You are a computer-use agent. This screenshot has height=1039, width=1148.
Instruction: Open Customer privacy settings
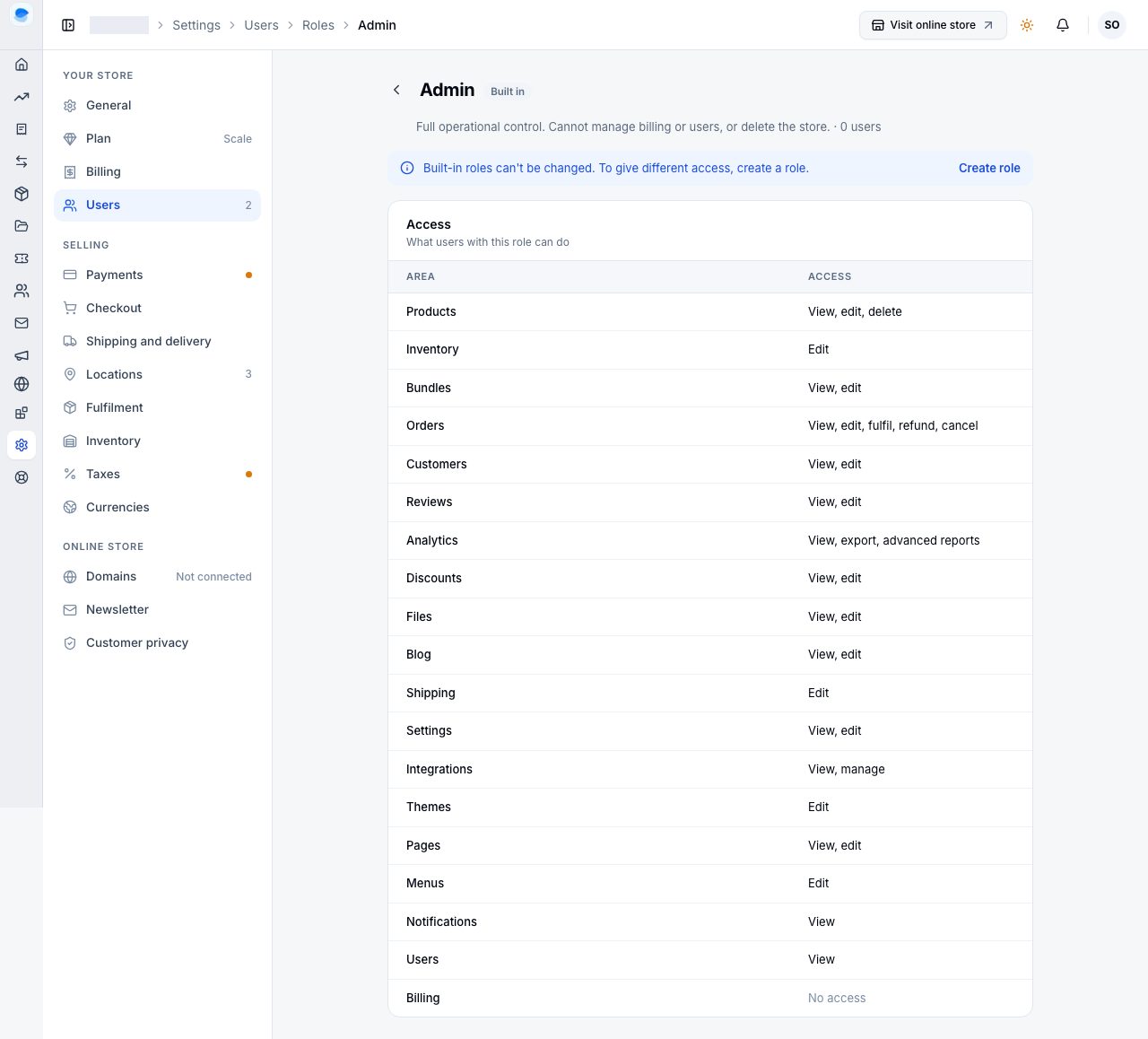157,643
